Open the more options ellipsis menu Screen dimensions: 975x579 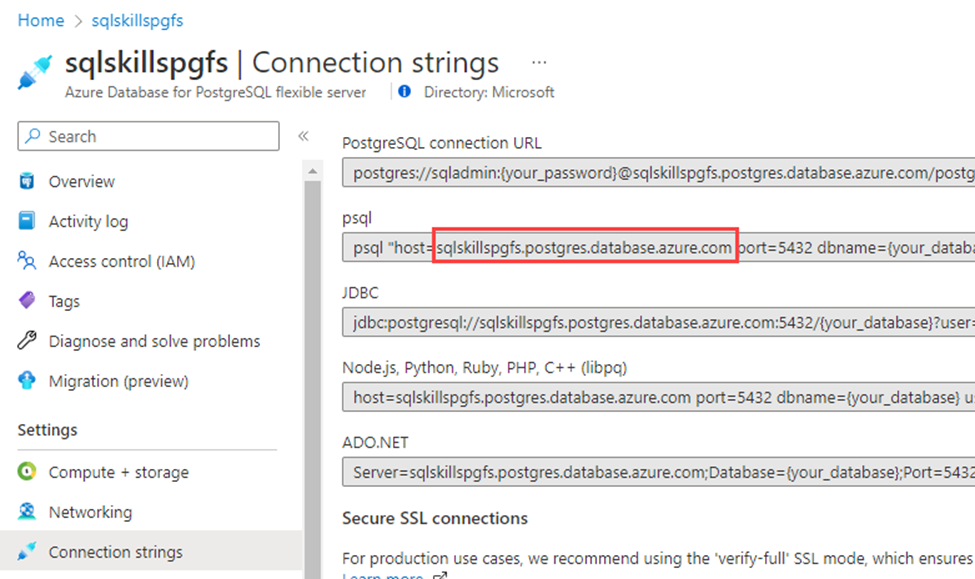point(539,62)
